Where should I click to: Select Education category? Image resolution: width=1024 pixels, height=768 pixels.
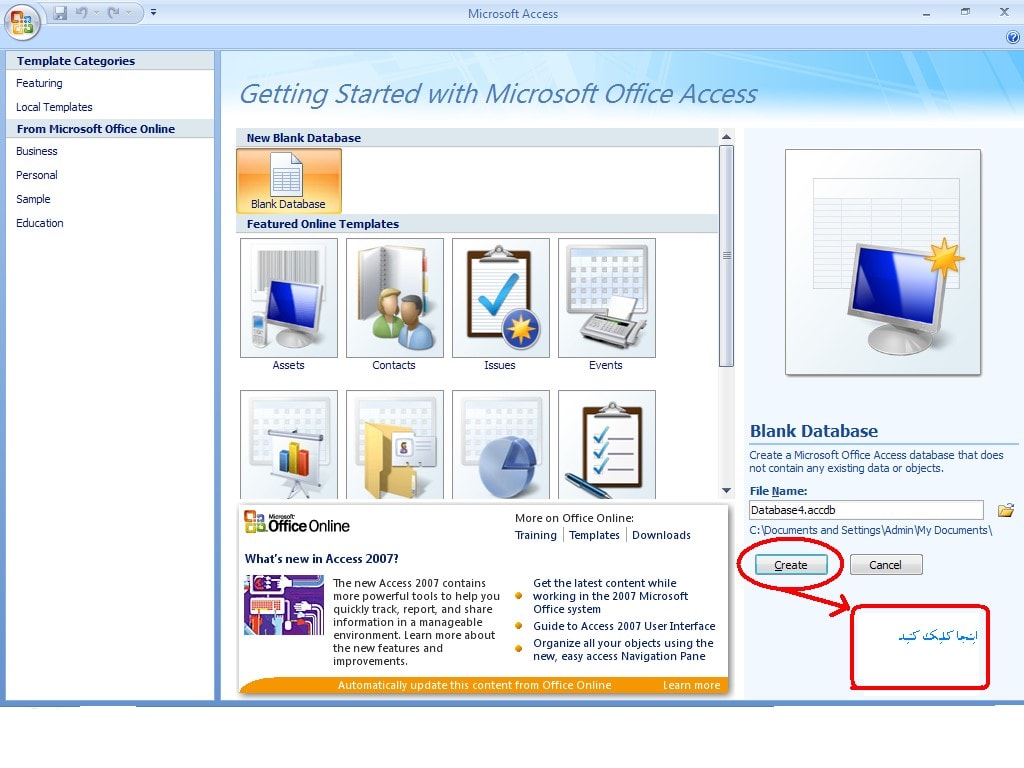coord(40,223)
